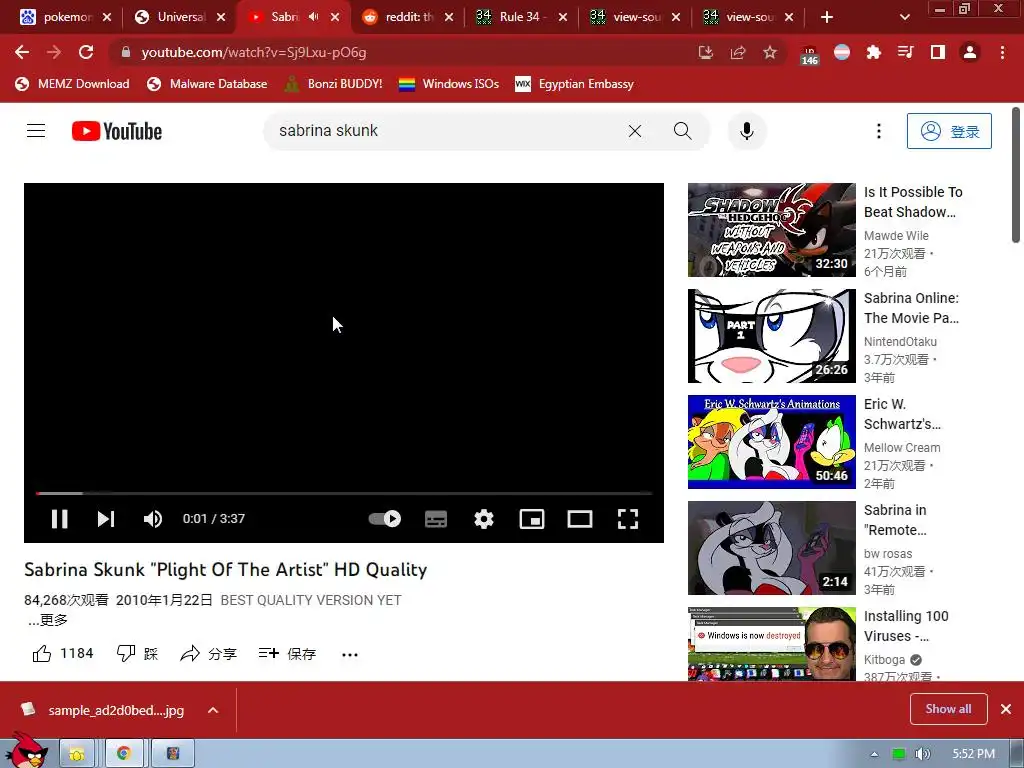
Task: Pause the video with the pause button
Action: pos(59,519)
